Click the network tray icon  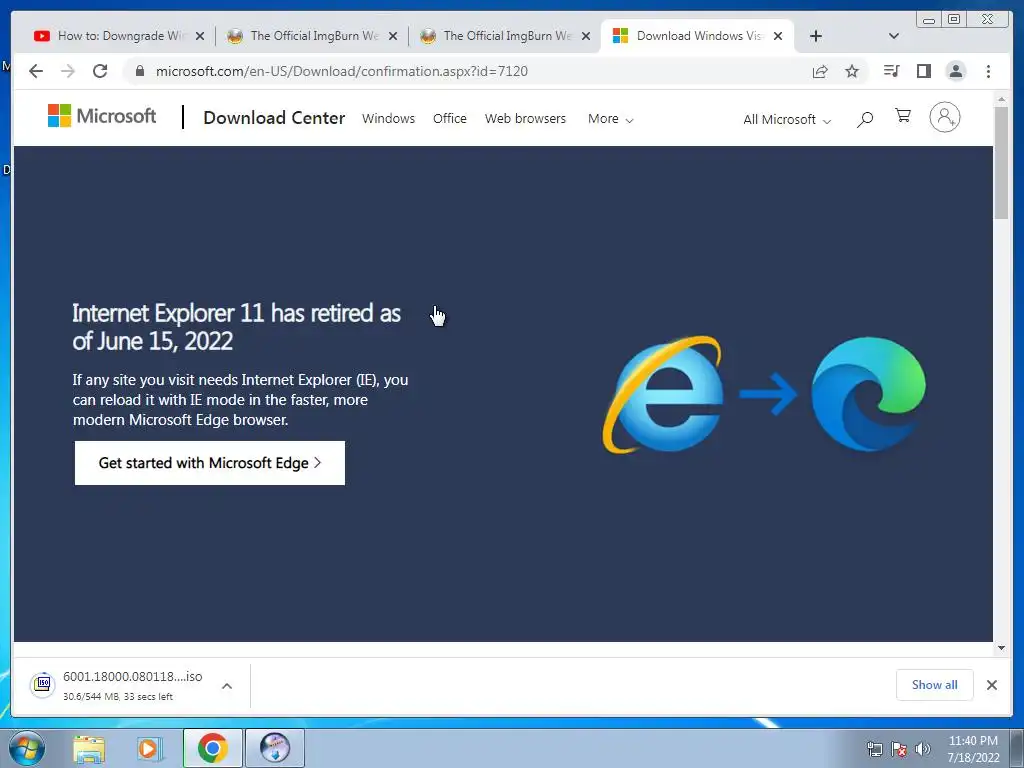coord(874,749)
